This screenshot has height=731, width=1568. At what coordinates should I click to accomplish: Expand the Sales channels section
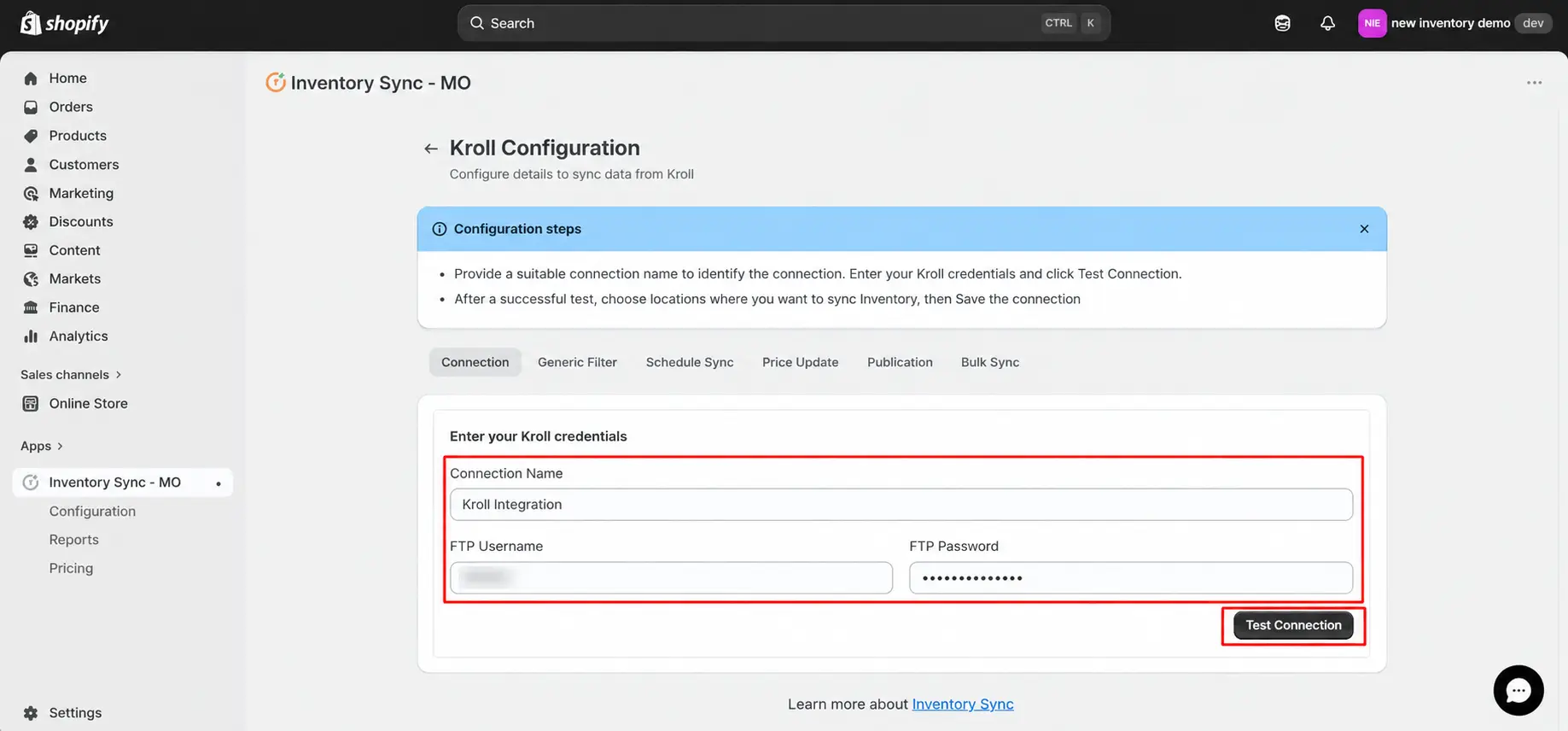[x=72, y=375]
